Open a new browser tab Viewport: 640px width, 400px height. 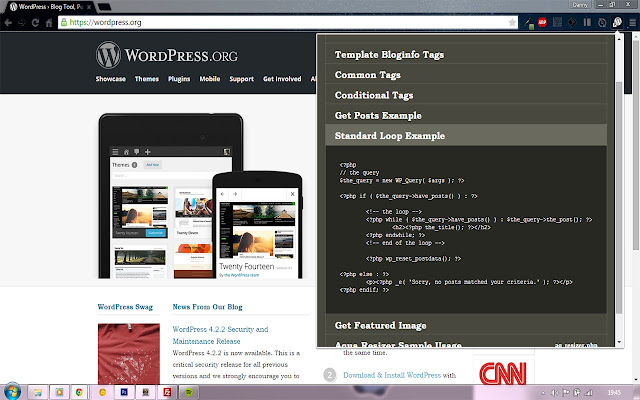tap(104, 7)
